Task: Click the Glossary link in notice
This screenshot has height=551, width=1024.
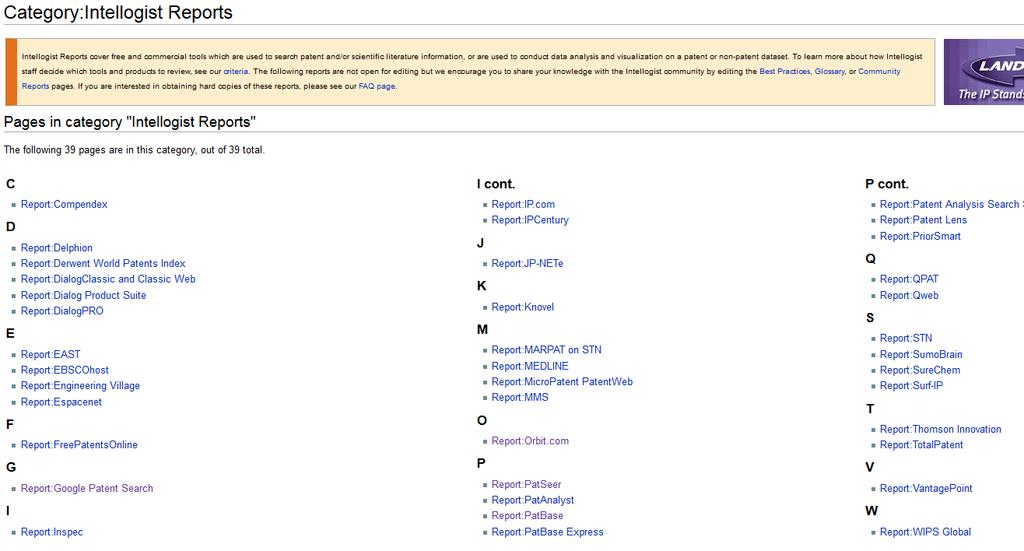Action: 829,72
